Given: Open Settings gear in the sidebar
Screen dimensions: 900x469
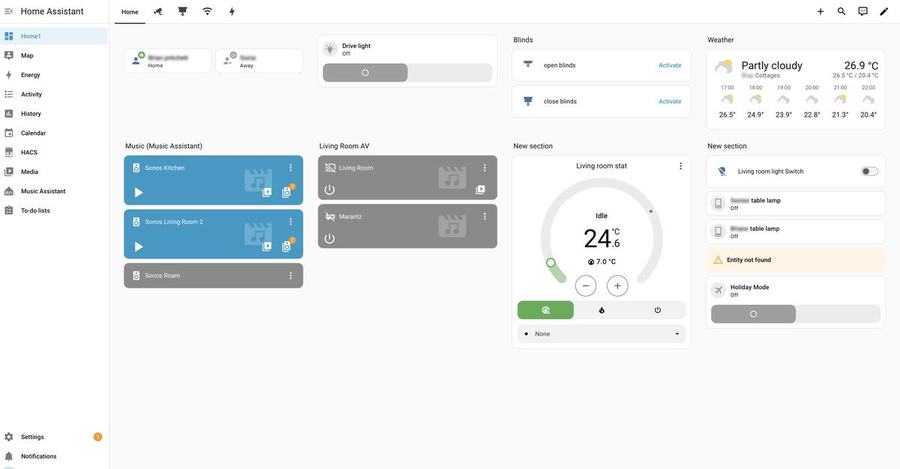Looking at the screenshot, I should (9, 437).
